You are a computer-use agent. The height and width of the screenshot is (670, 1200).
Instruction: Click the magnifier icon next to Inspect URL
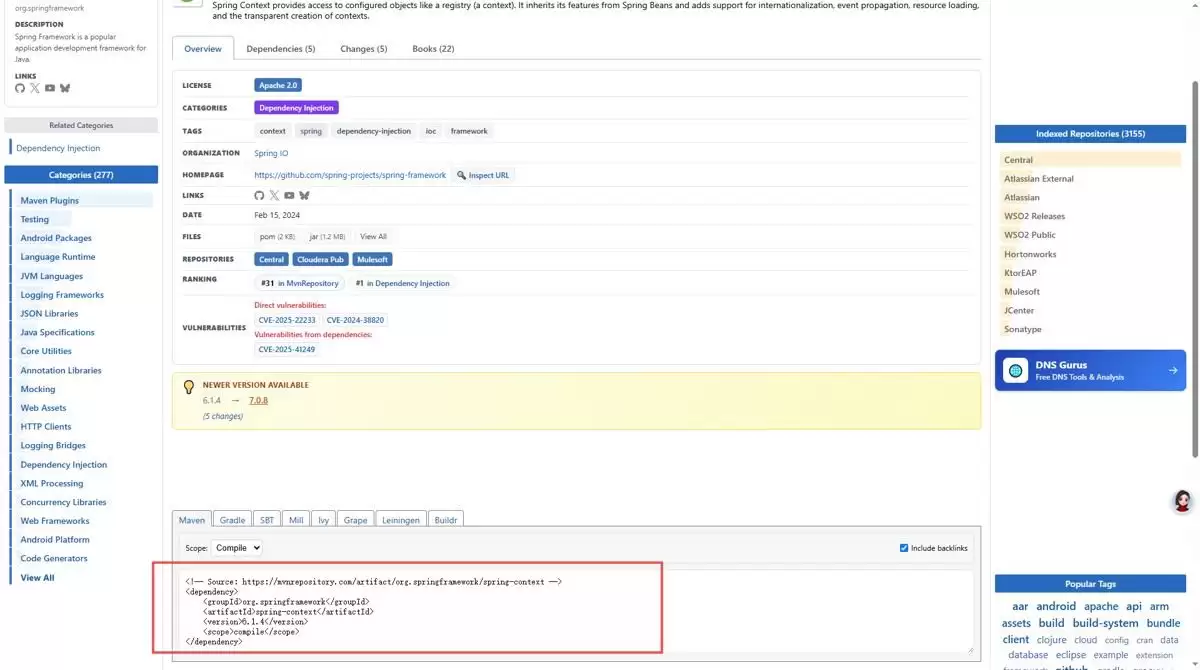point(461,175)
